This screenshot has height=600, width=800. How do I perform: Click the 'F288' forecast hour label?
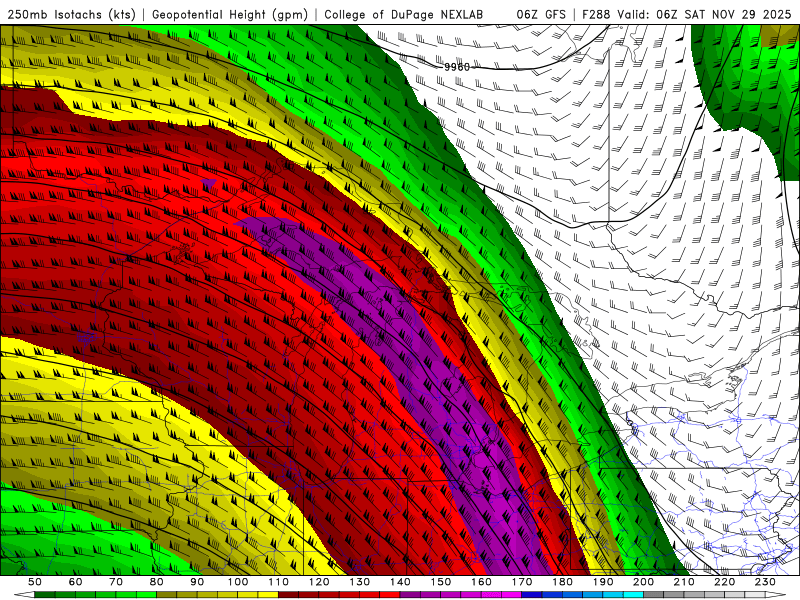click(x=596, y=14)
